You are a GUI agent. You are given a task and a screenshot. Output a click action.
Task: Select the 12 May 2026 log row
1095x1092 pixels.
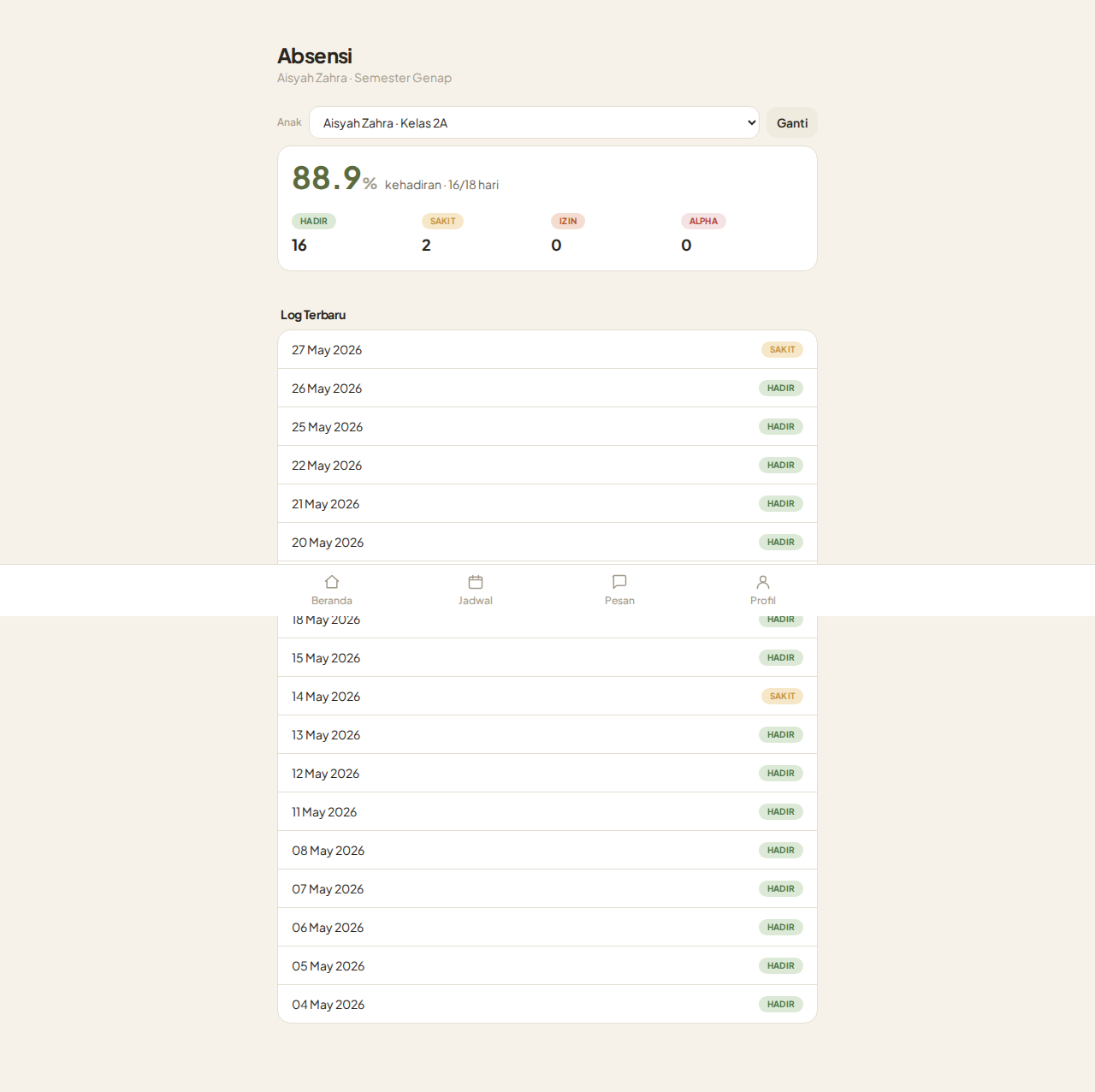pos(547,773)
